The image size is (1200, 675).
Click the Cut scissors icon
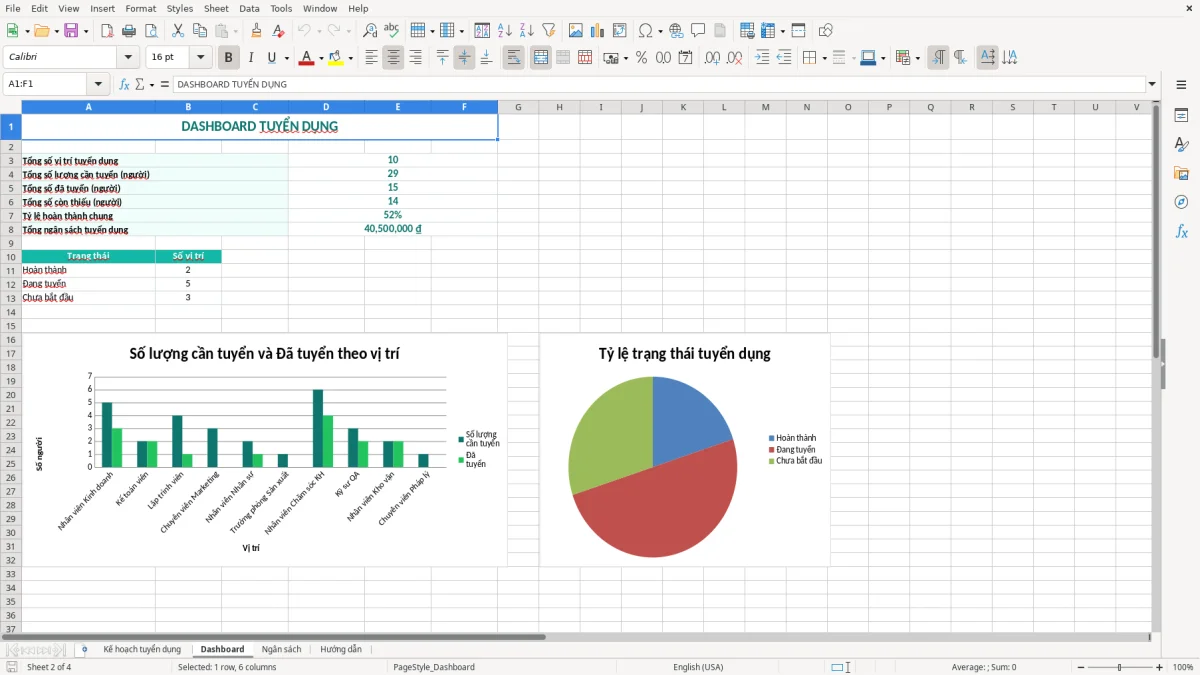(x=177, y=31)
